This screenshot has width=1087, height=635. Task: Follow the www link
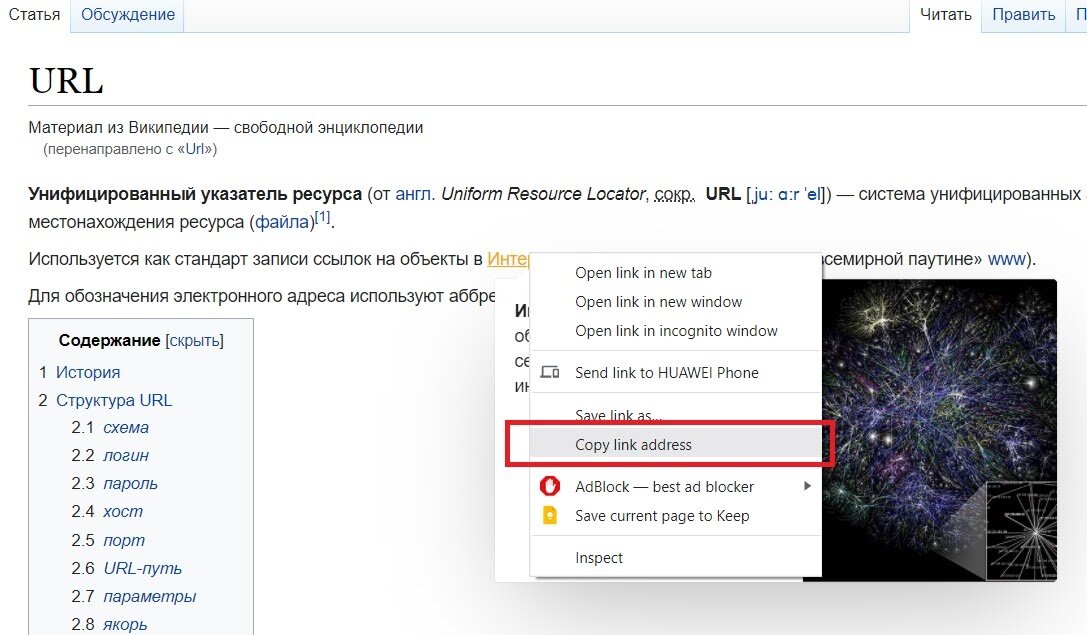[1007, 259]
